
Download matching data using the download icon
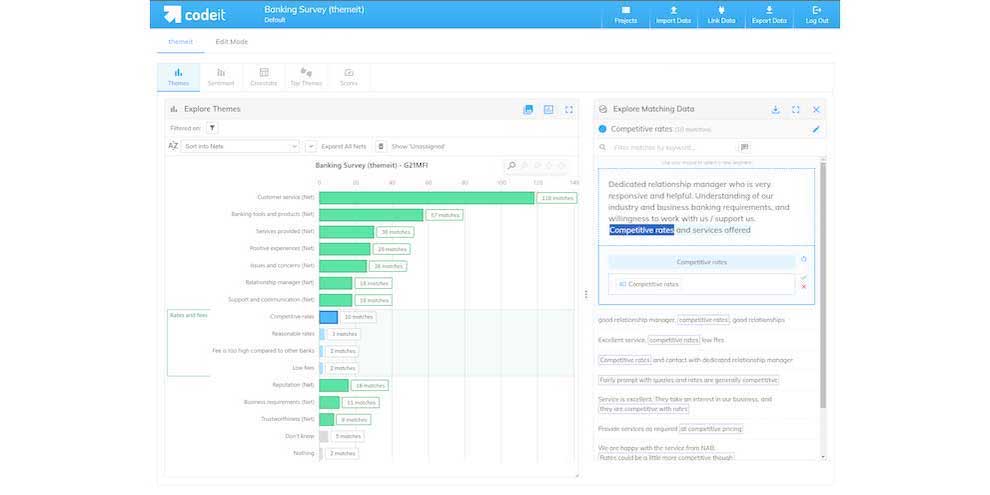(775, 109)
